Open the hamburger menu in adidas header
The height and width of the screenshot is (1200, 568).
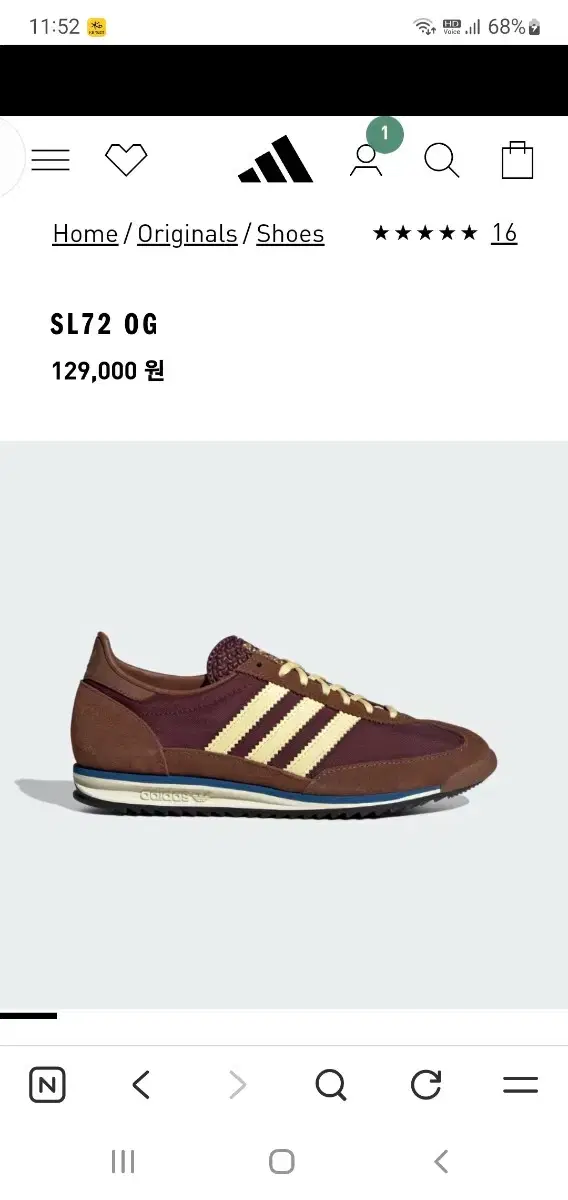[x=50, y=160]
